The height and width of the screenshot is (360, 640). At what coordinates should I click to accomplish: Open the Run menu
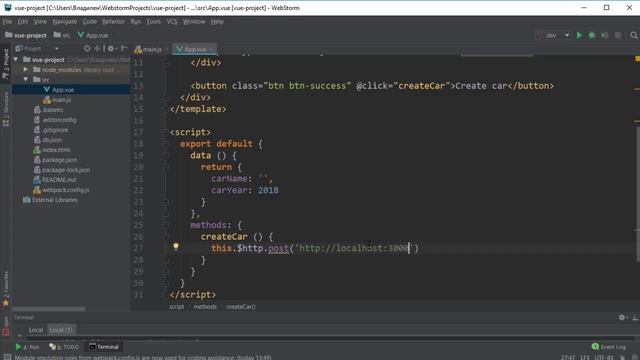click(x=136, y=22)
